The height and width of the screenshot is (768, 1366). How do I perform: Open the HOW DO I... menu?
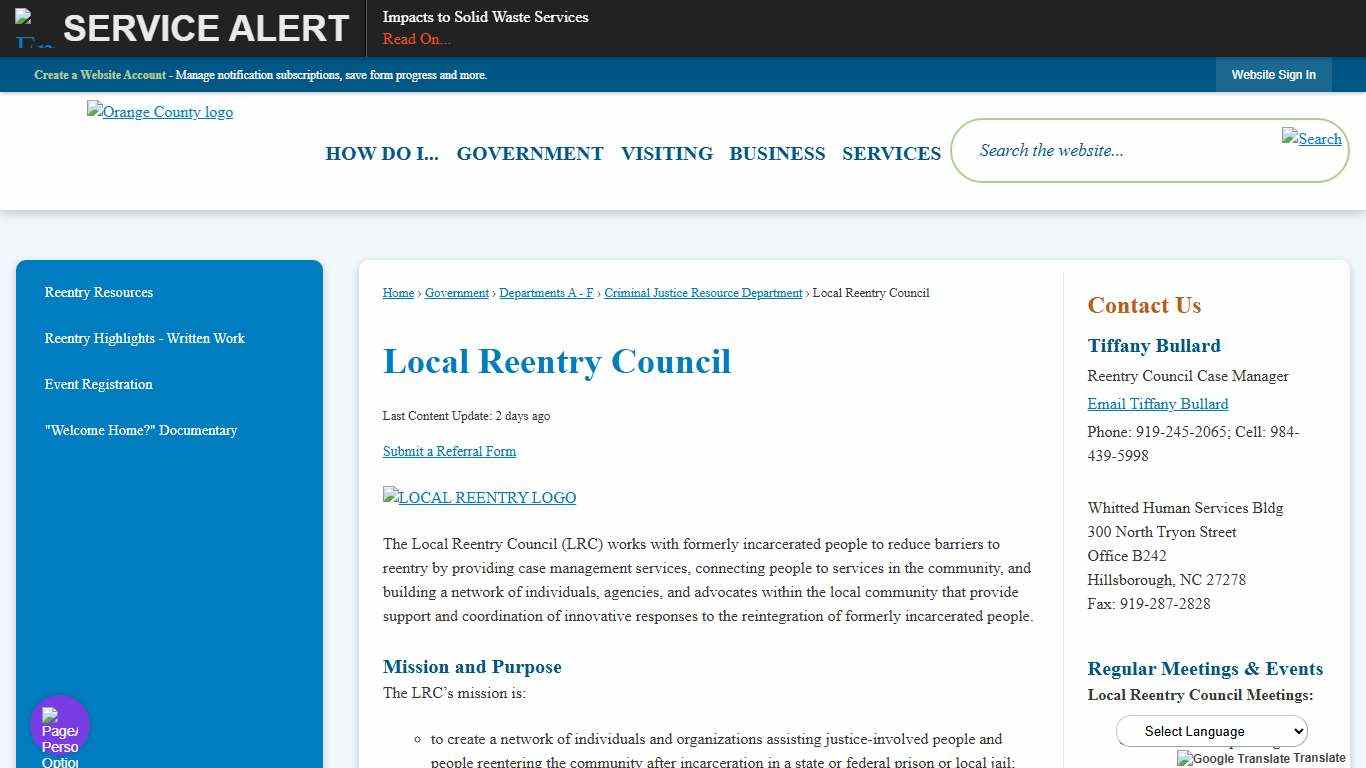click(382, 153)
